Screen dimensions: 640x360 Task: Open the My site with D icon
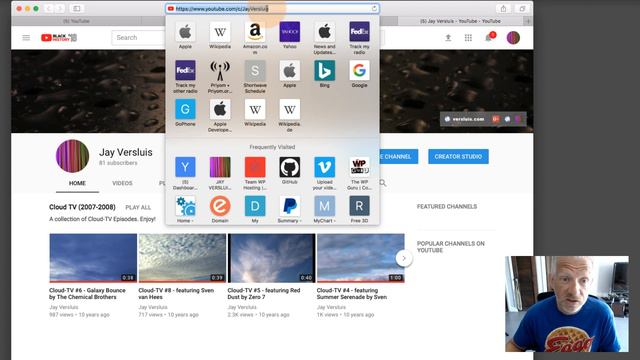coord(255,206)
